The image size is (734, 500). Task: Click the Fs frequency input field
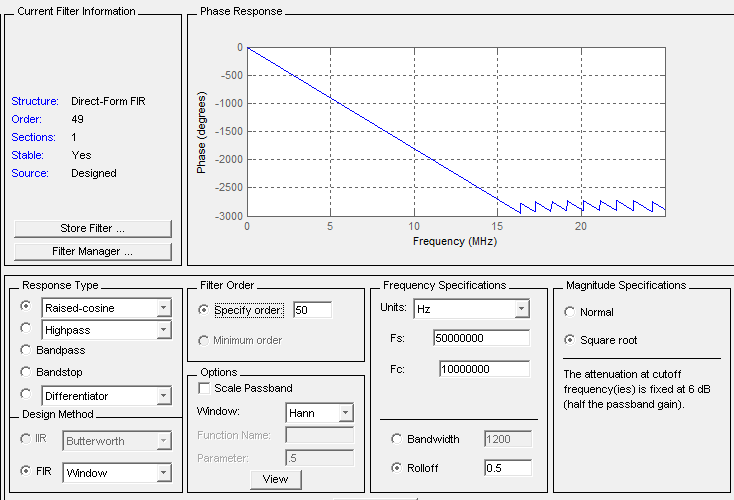pyautogui.click(x=481, y=338)
